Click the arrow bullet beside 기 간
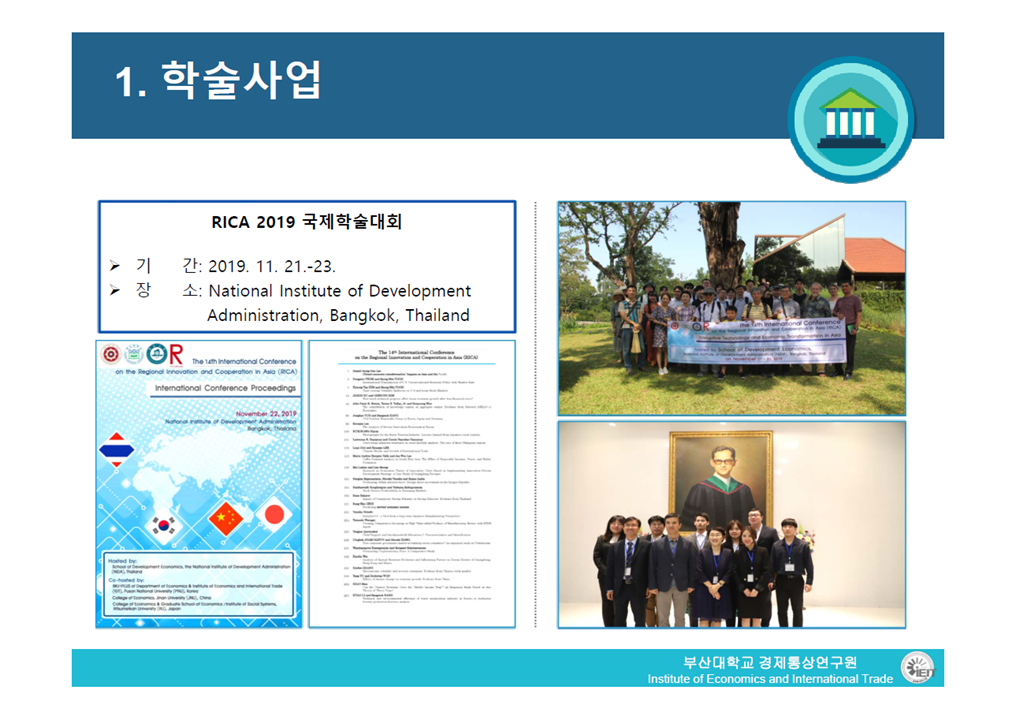The height and width of the screenshot is (720, 1016). coord(116,266)
